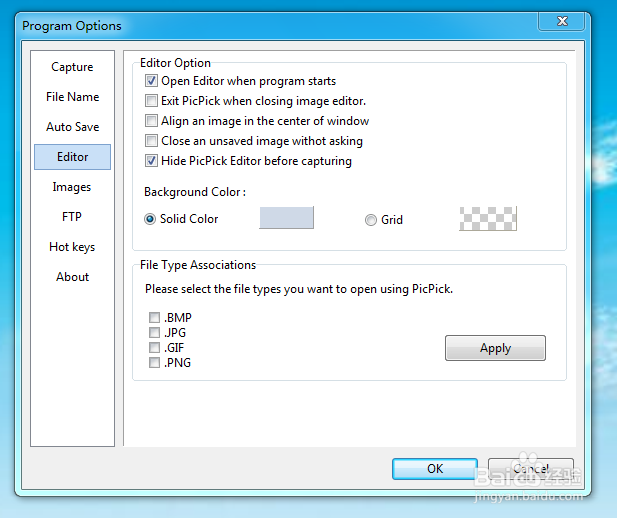The width and height of the screenshot is (617, 518).
Task: Click the Program Options title bar text
Action: point(72,26)
